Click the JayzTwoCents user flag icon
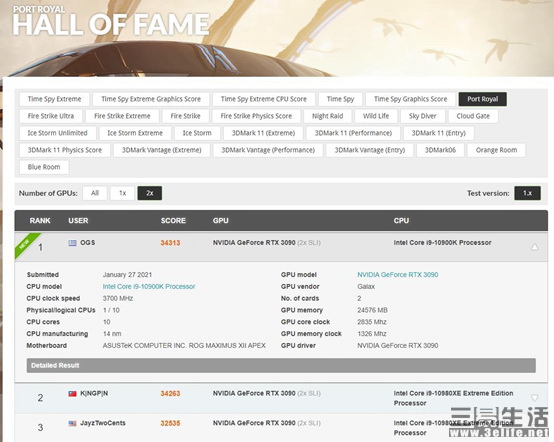 72,423
